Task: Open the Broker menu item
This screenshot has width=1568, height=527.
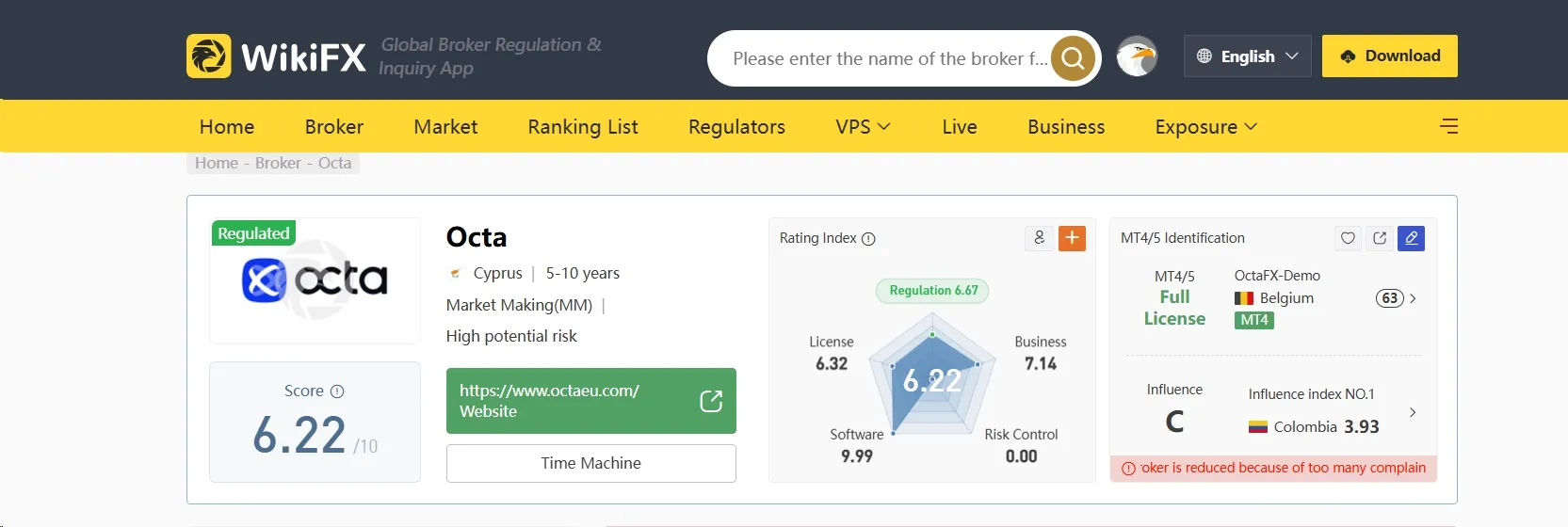Action: [x=334, y=127]
